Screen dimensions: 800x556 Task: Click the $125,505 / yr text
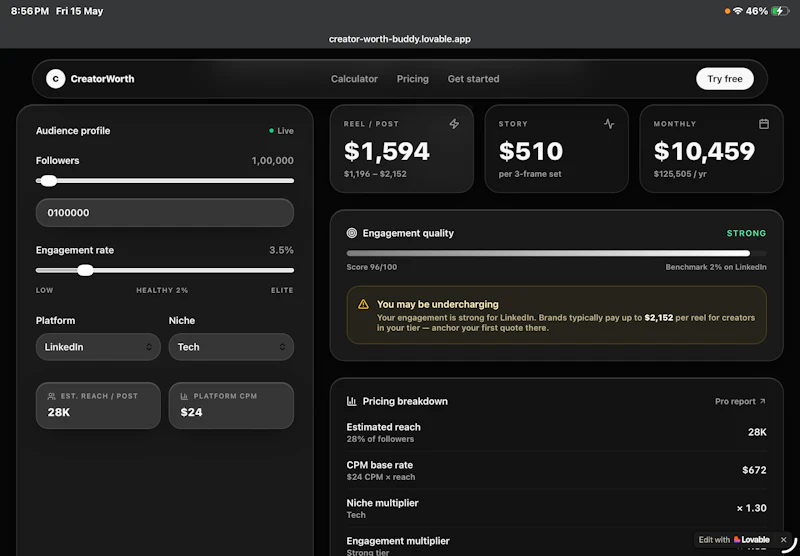[x=680, y=174]
